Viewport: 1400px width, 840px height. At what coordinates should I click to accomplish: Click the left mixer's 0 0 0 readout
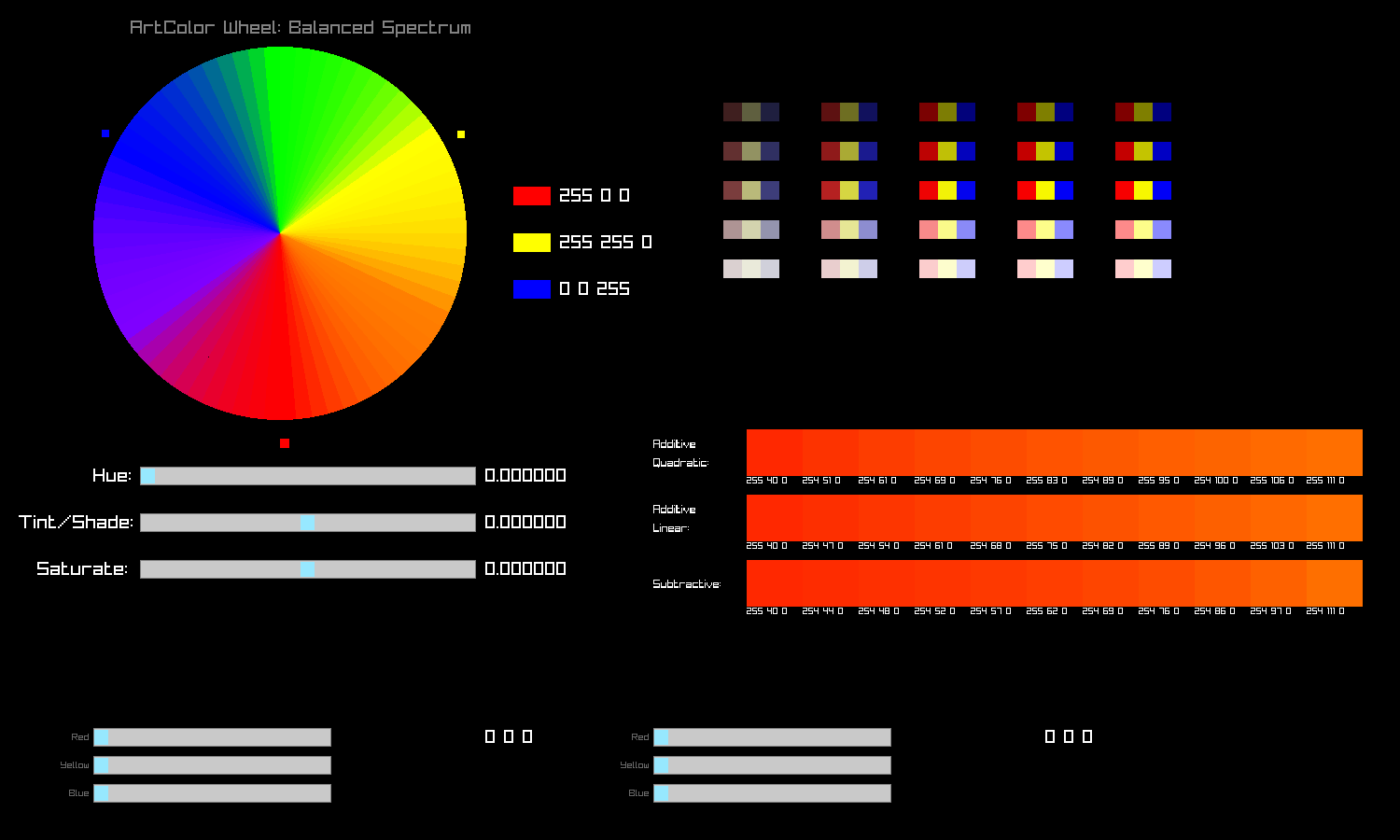[509, 737]
